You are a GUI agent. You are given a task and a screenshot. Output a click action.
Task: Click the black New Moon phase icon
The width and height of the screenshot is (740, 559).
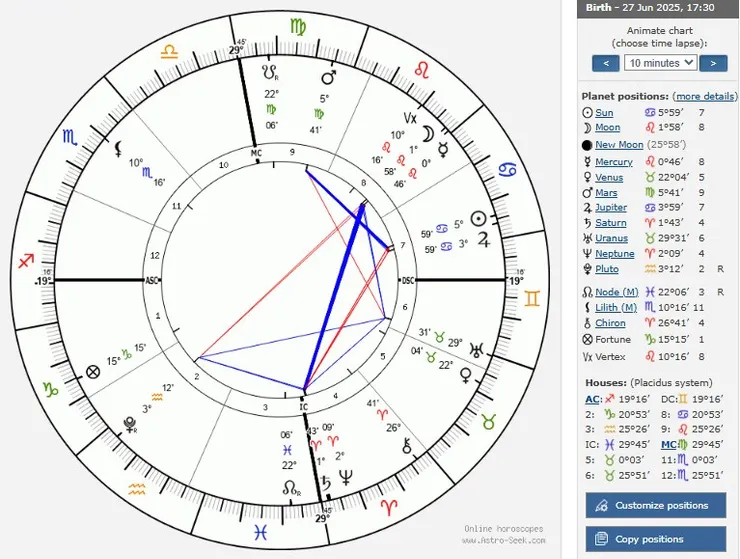(587, 145)
